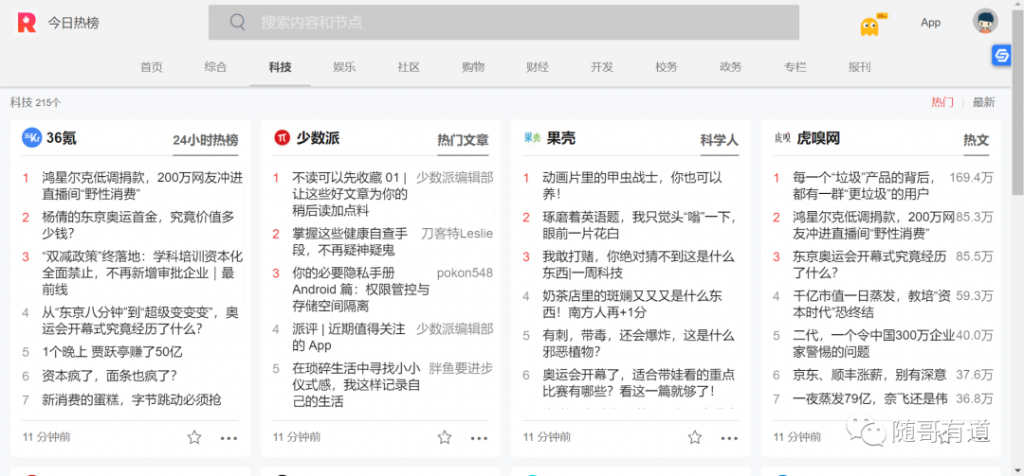Image resolution: width=1024 pixels, height=476 pixels.
Task: Sort nodes by 热门
Action: 942,102
